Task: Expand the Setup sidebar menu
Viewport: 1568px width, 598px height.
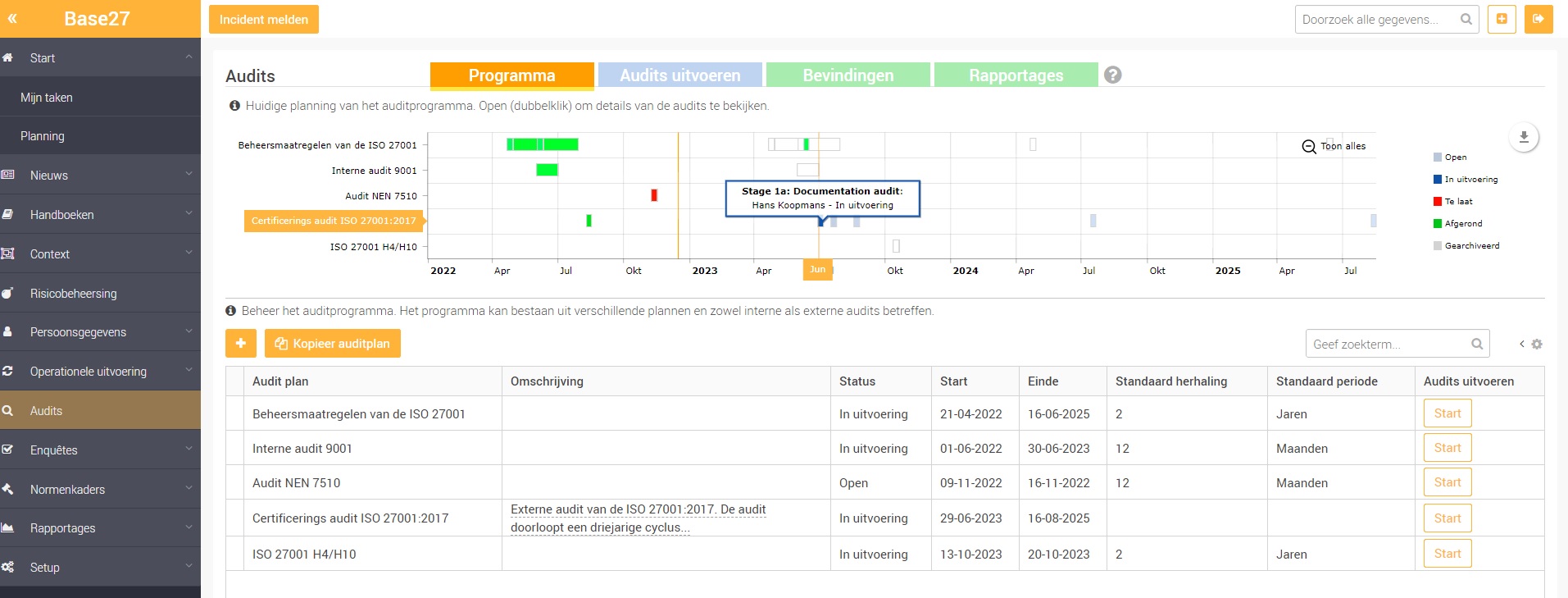Action: tap(100, 567)
